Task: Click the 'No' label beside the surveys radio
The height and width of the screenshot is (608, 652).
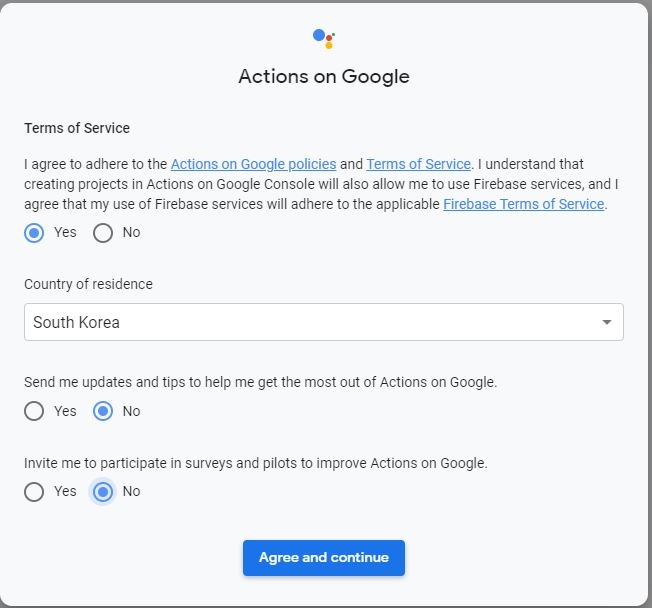Action: coord(131,492)
